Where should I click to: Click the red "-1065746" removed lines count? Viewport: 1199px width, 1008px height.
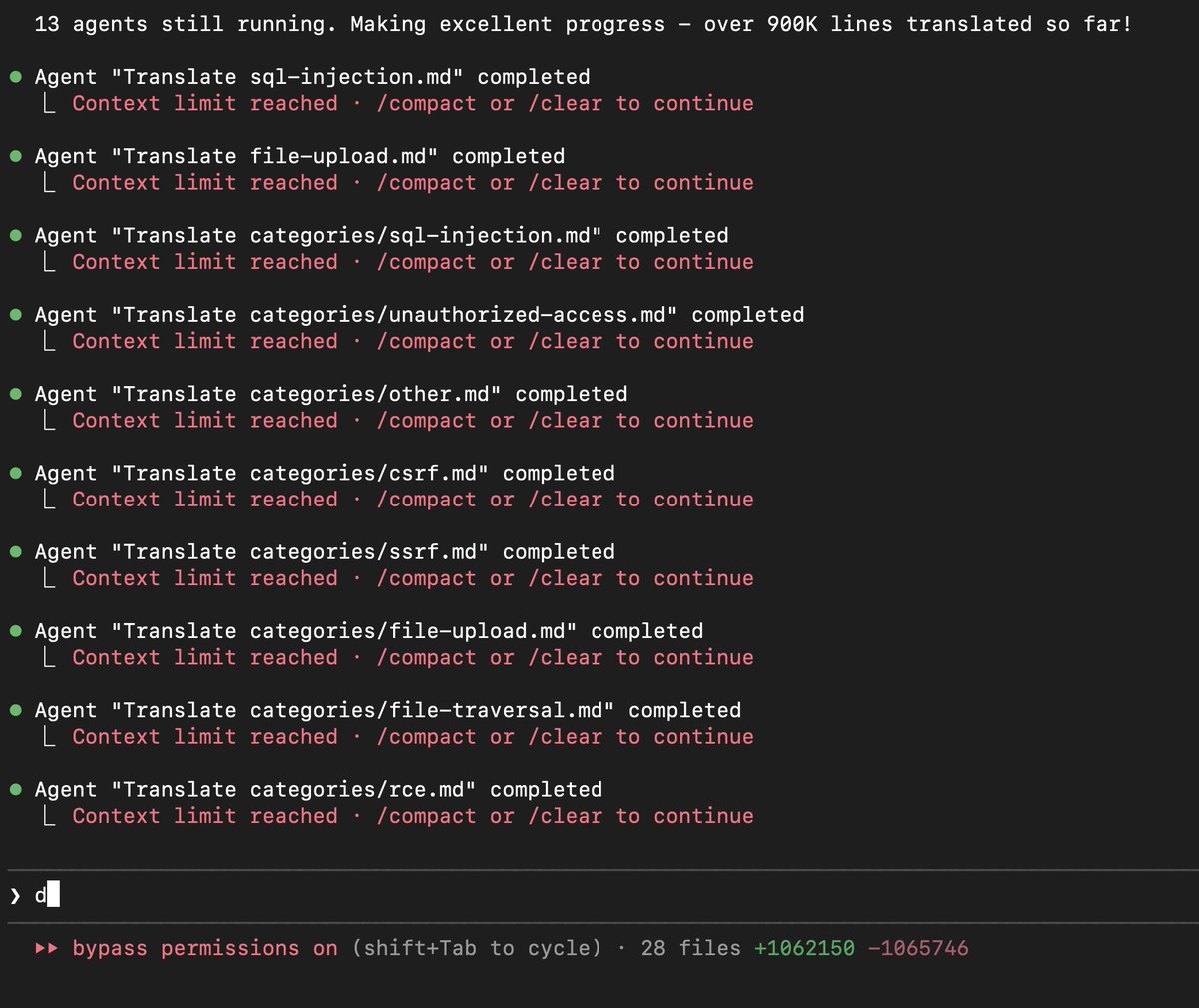[919, 948]
